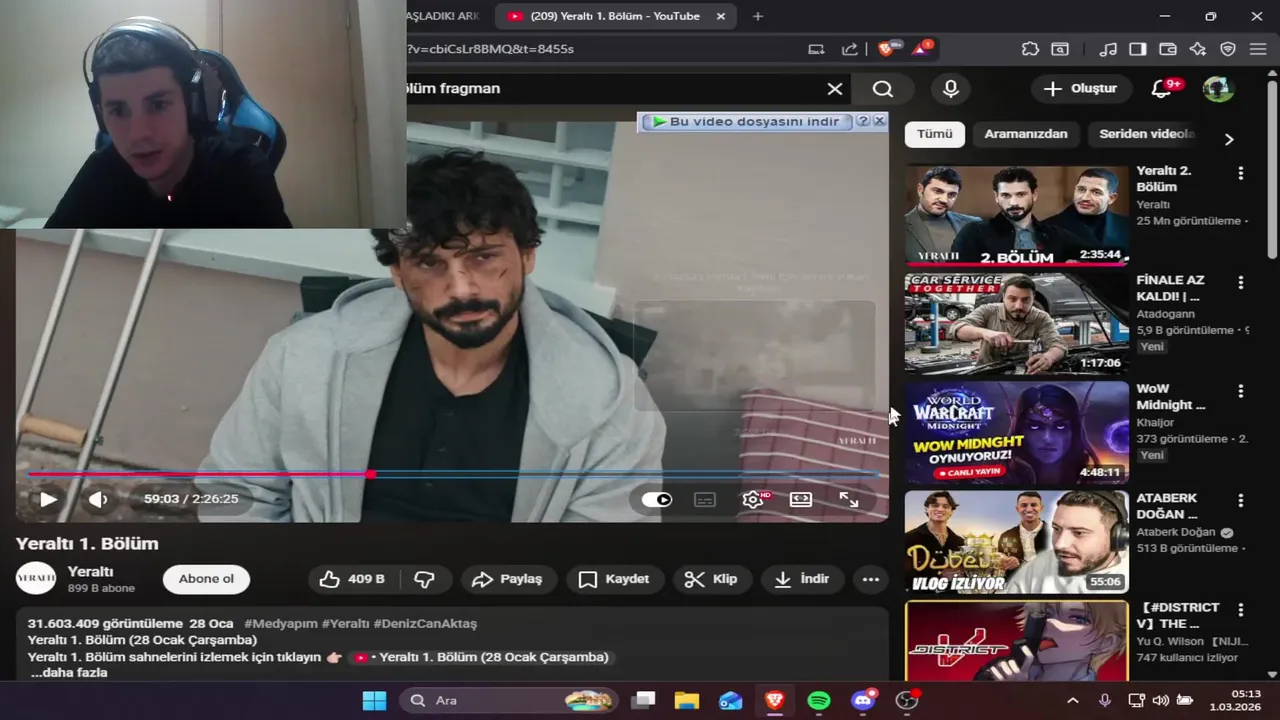This screenshot has width=1280, height=720.
Task: Create a clip with Klip button
Action: point(711,579)
